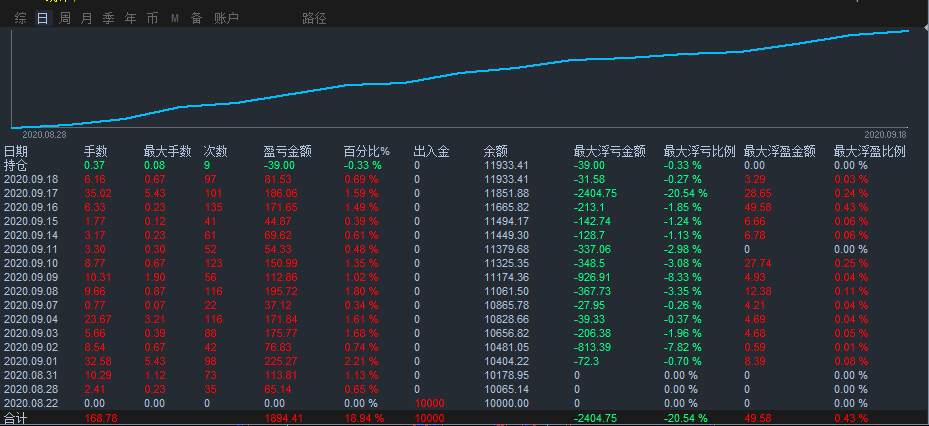Click the 最大浮亏比例 column header
This screenshot has width=929, height=426.
pyautogui.click(x=700, y=152)
